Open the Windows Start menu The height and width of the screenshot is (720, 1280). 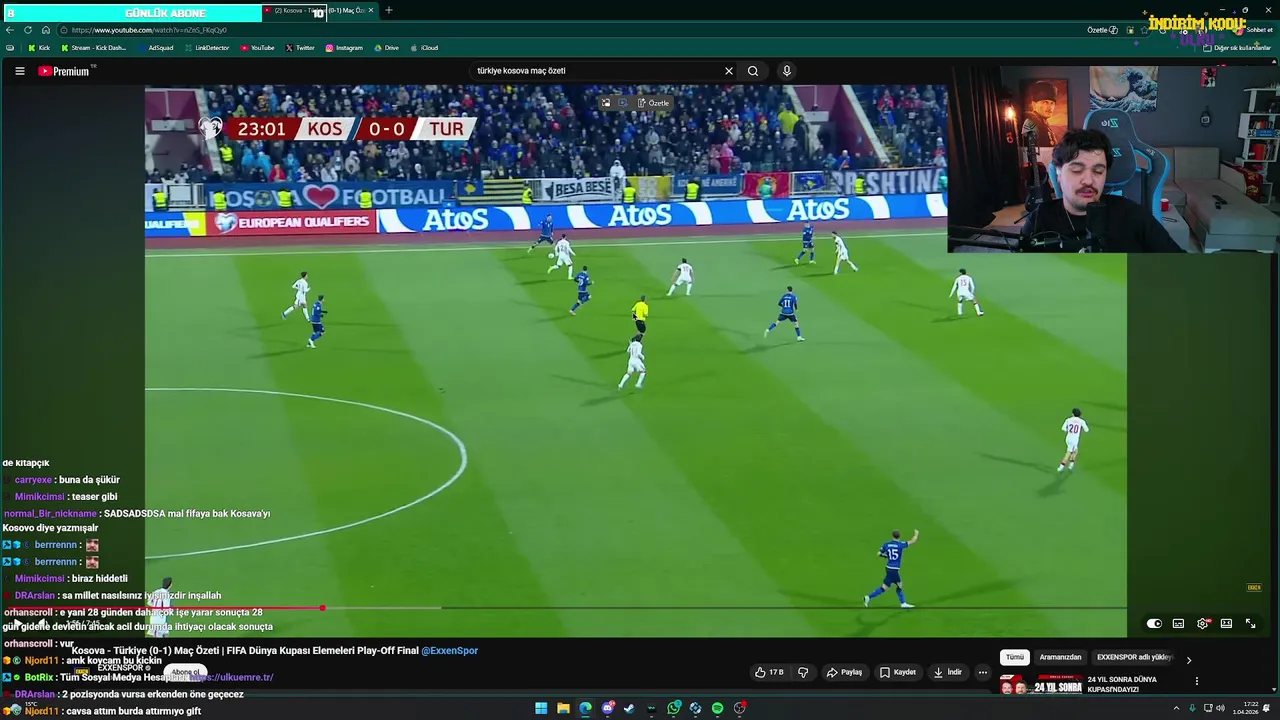coord(541,708)
